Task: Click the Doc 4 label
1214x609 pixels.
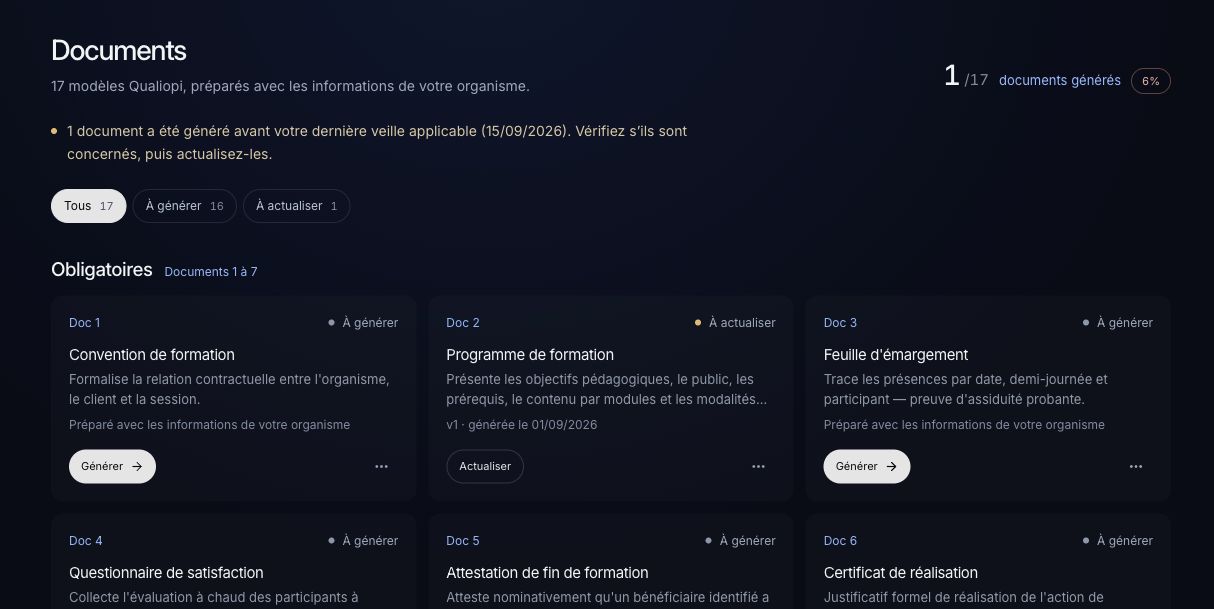Action: click(86, 541)
